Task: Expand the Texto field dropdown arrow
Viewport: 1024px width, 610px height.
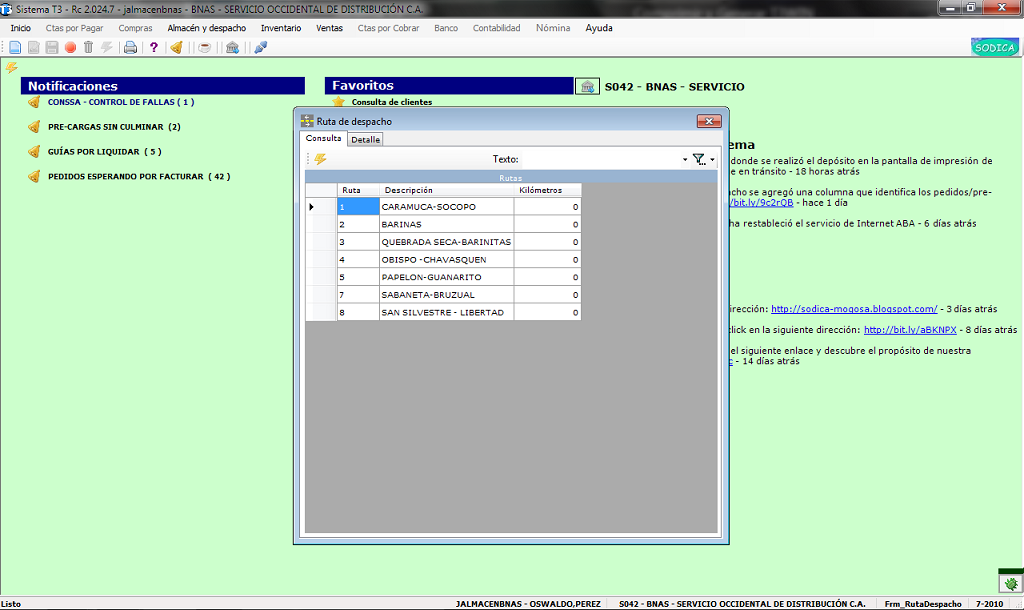Action: tap(684, 159)
